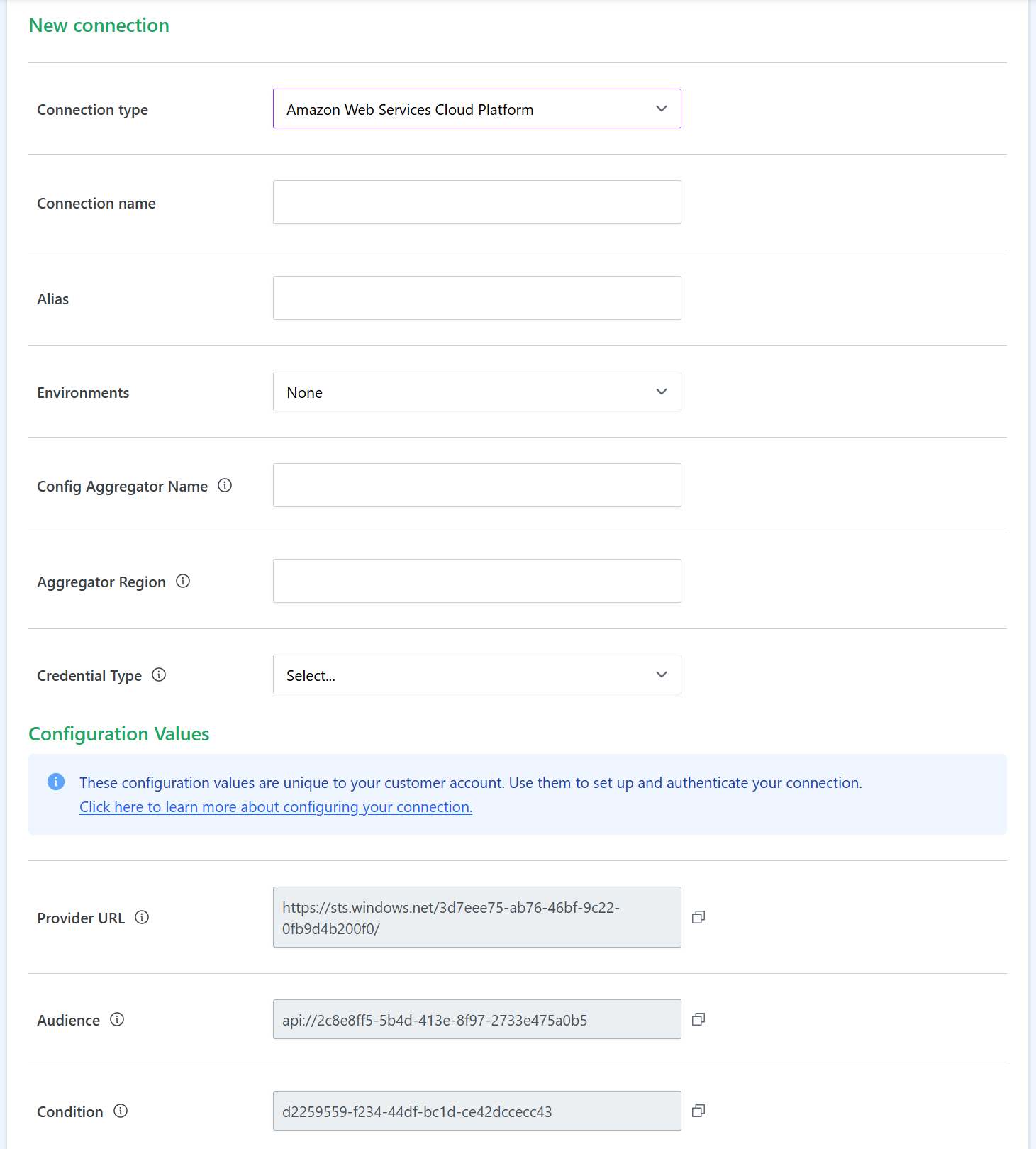
Task: Open the learn more about configuring link
Action: coord(276,807)
